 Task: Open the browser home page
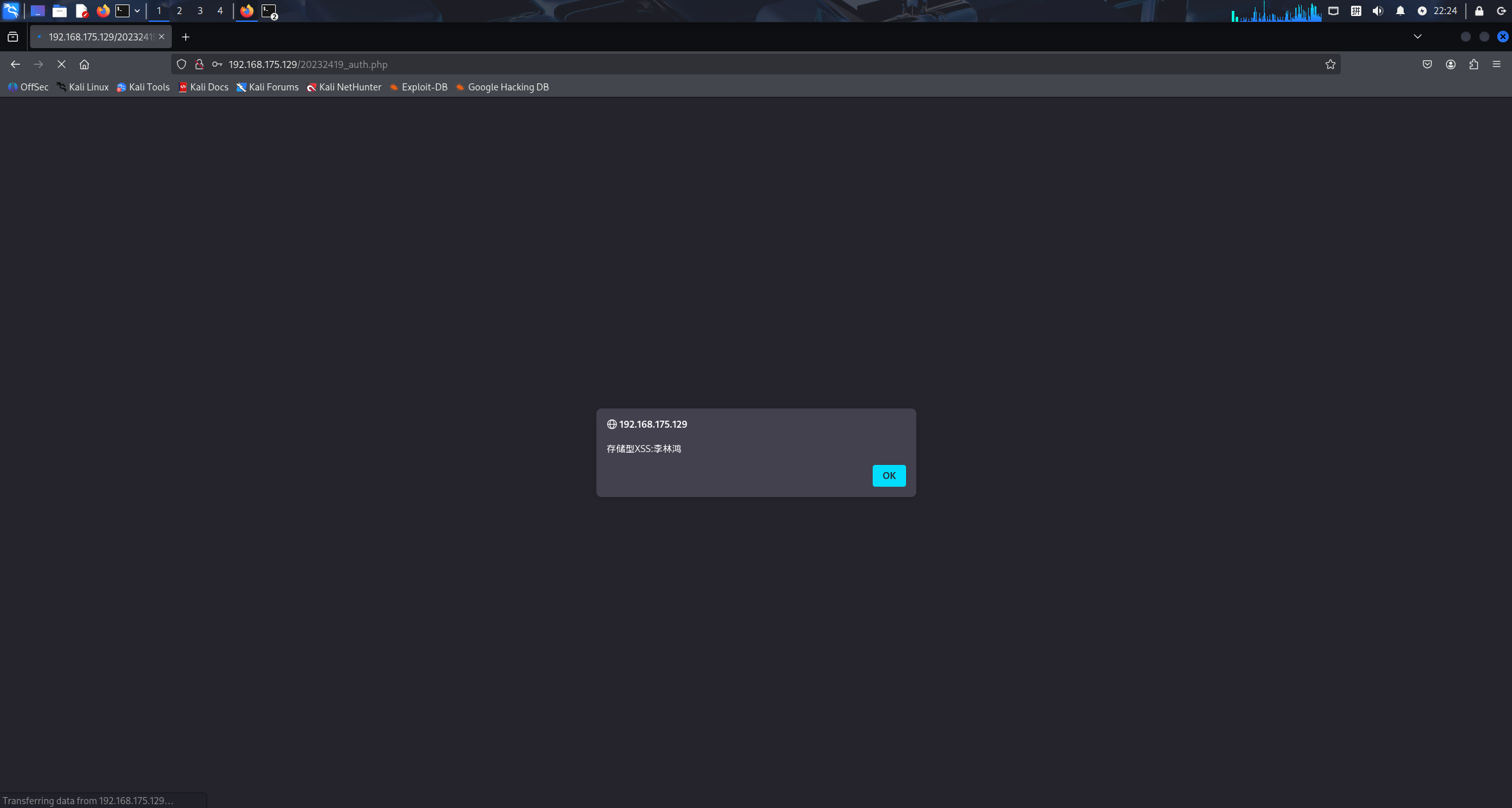tap(84, 64)
